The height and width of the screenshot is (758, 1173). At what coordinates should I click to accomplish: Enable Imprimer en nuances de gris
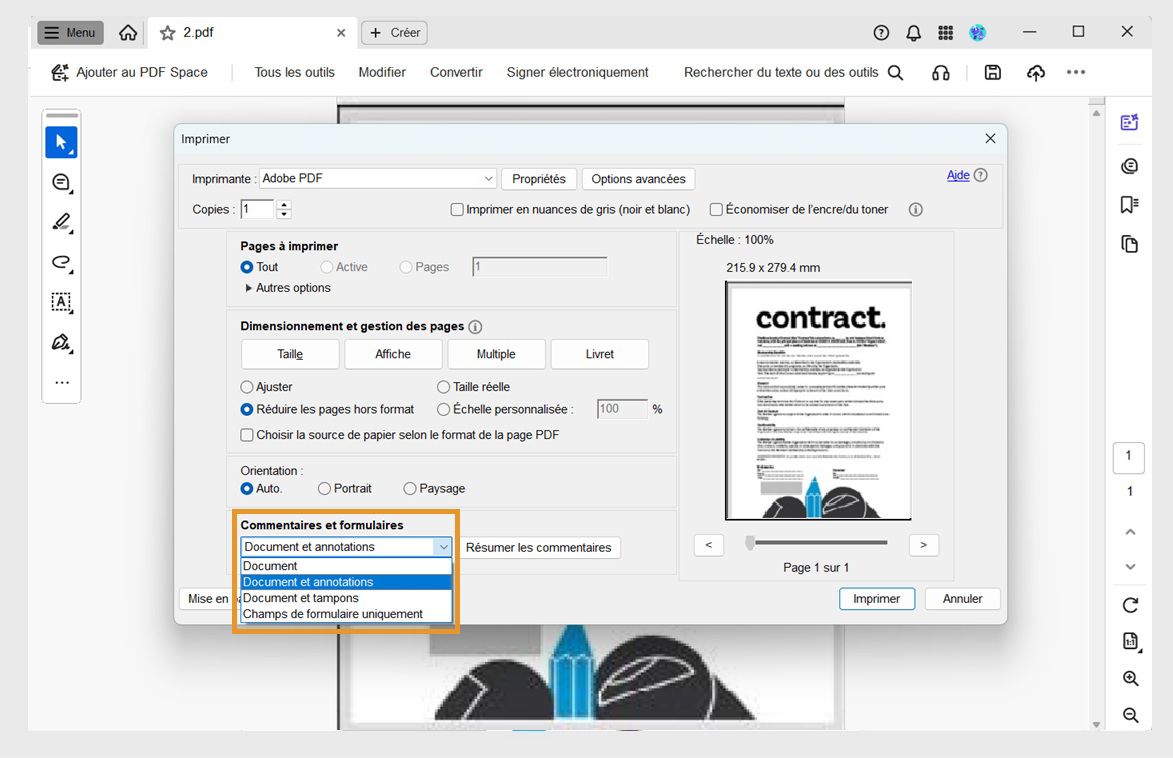coord(457,209)
